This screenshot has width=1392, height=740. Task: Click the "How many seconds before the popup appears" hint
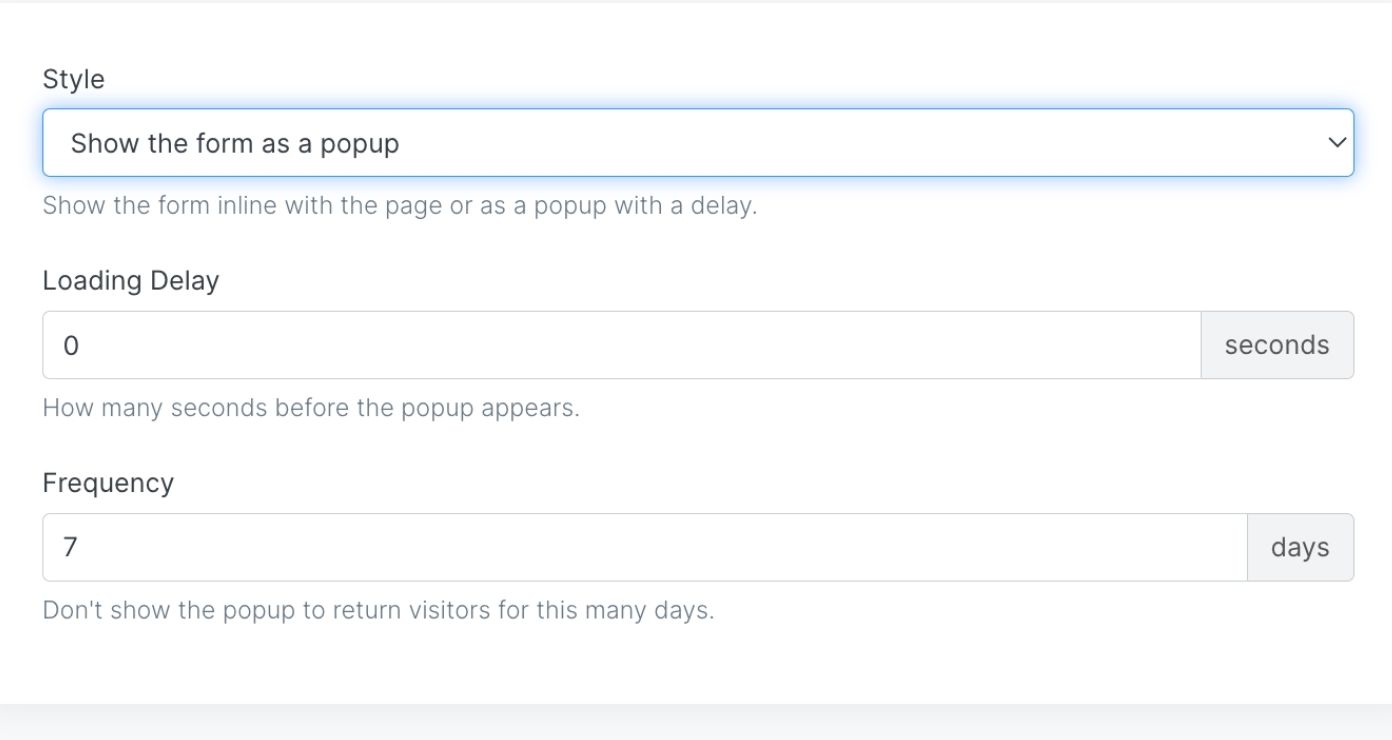point(311,408)
